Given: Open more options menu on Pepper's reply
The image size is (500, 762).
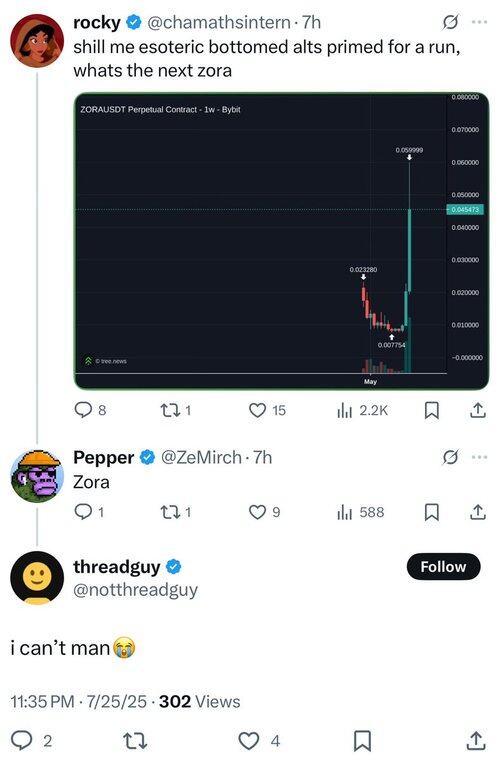Looking at the screenshot, I should [479, 457].
